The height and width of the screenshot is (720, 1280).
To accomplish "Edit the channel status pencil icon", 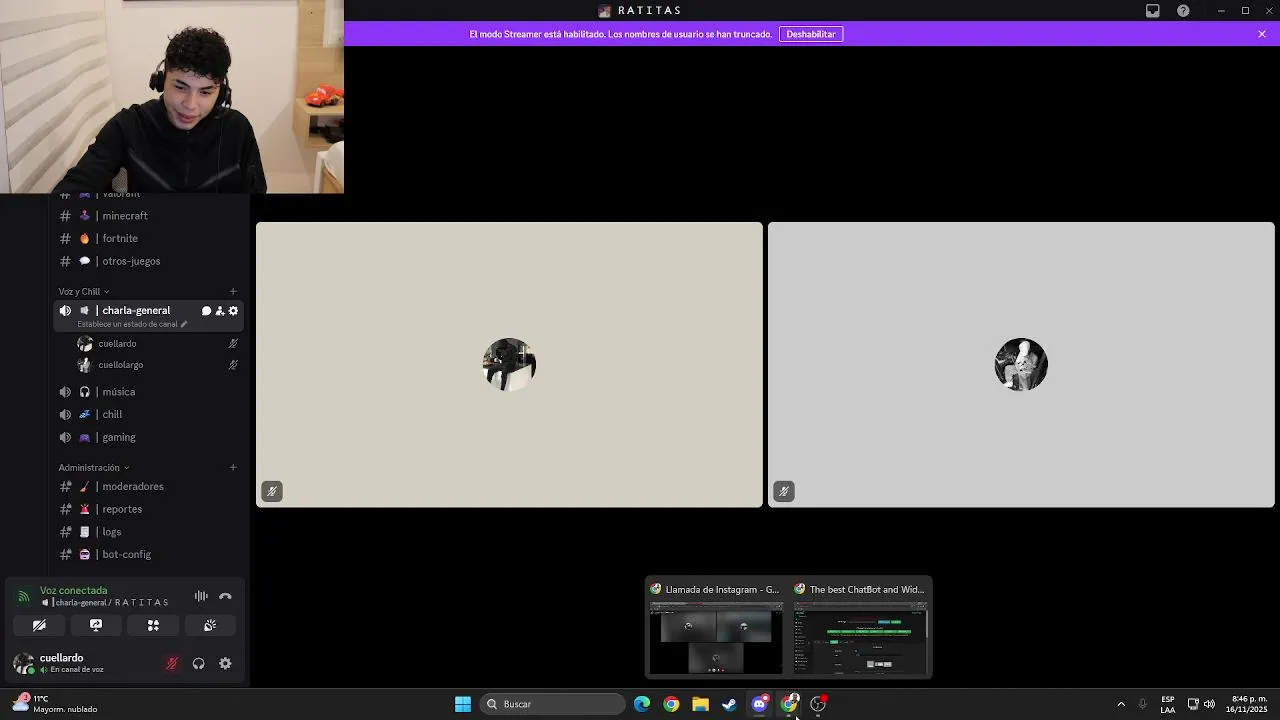I will (x=183, y=324).
